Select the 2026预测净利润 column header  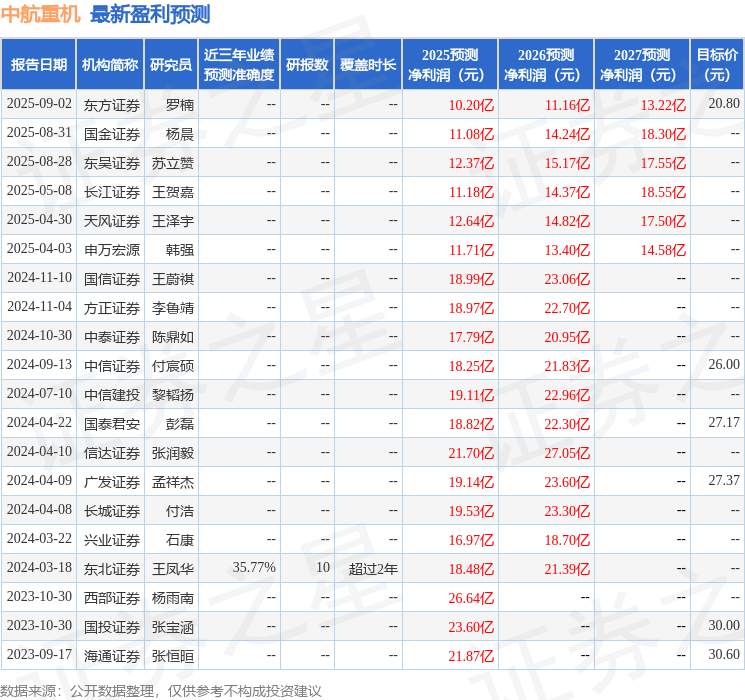pyautogui.click(x=546, y=65)
